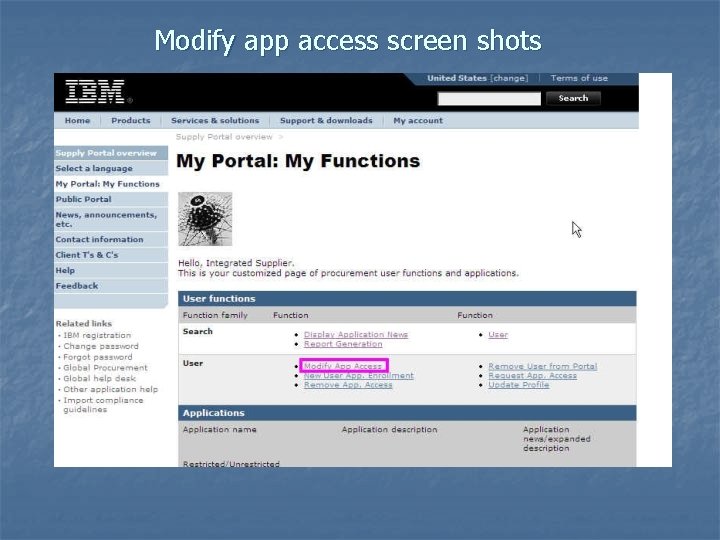
Task: Open My account menu
Action: point(418,120)
